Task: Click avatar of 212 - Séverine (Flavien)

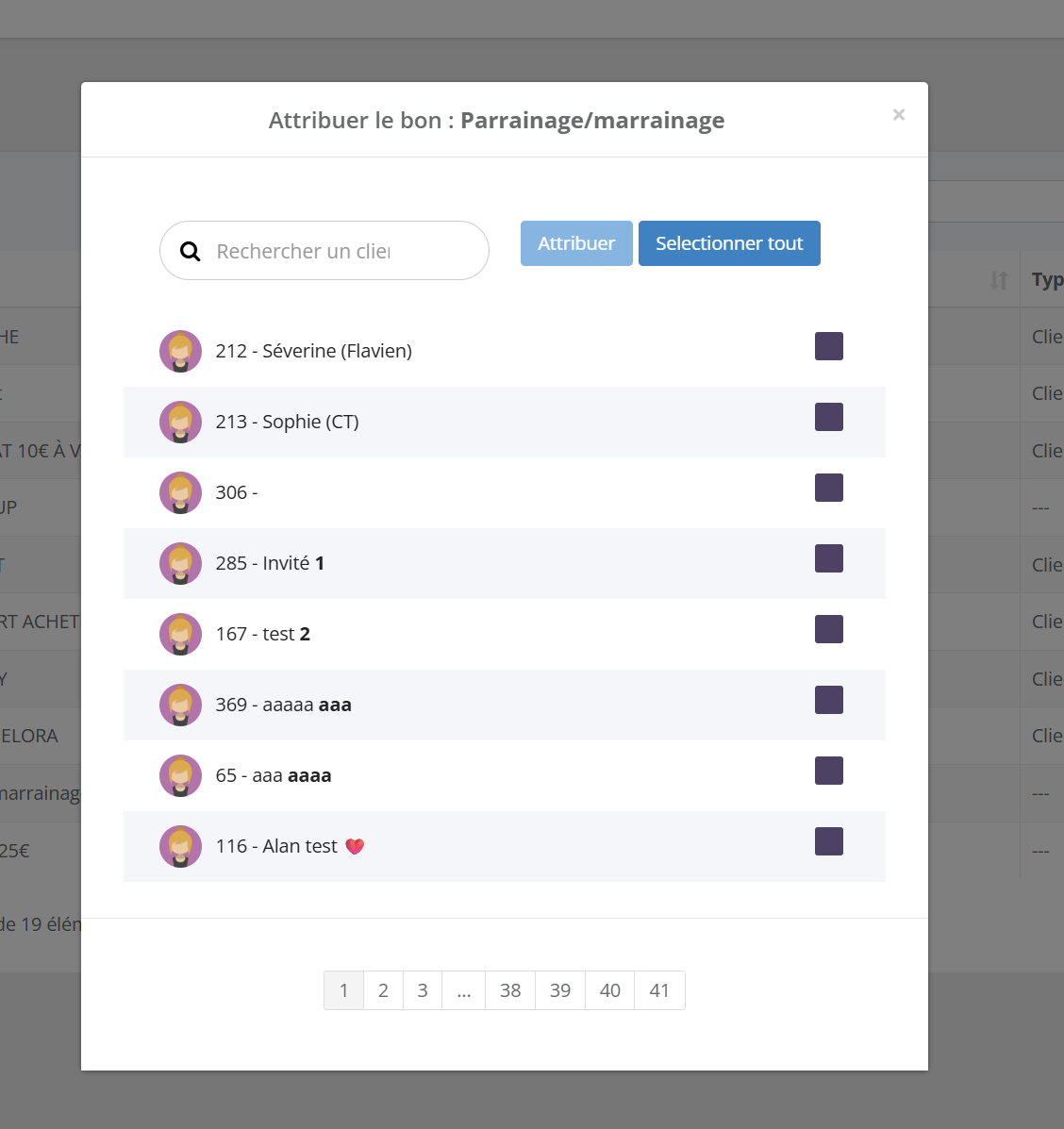Action: [x=181, y=352]
